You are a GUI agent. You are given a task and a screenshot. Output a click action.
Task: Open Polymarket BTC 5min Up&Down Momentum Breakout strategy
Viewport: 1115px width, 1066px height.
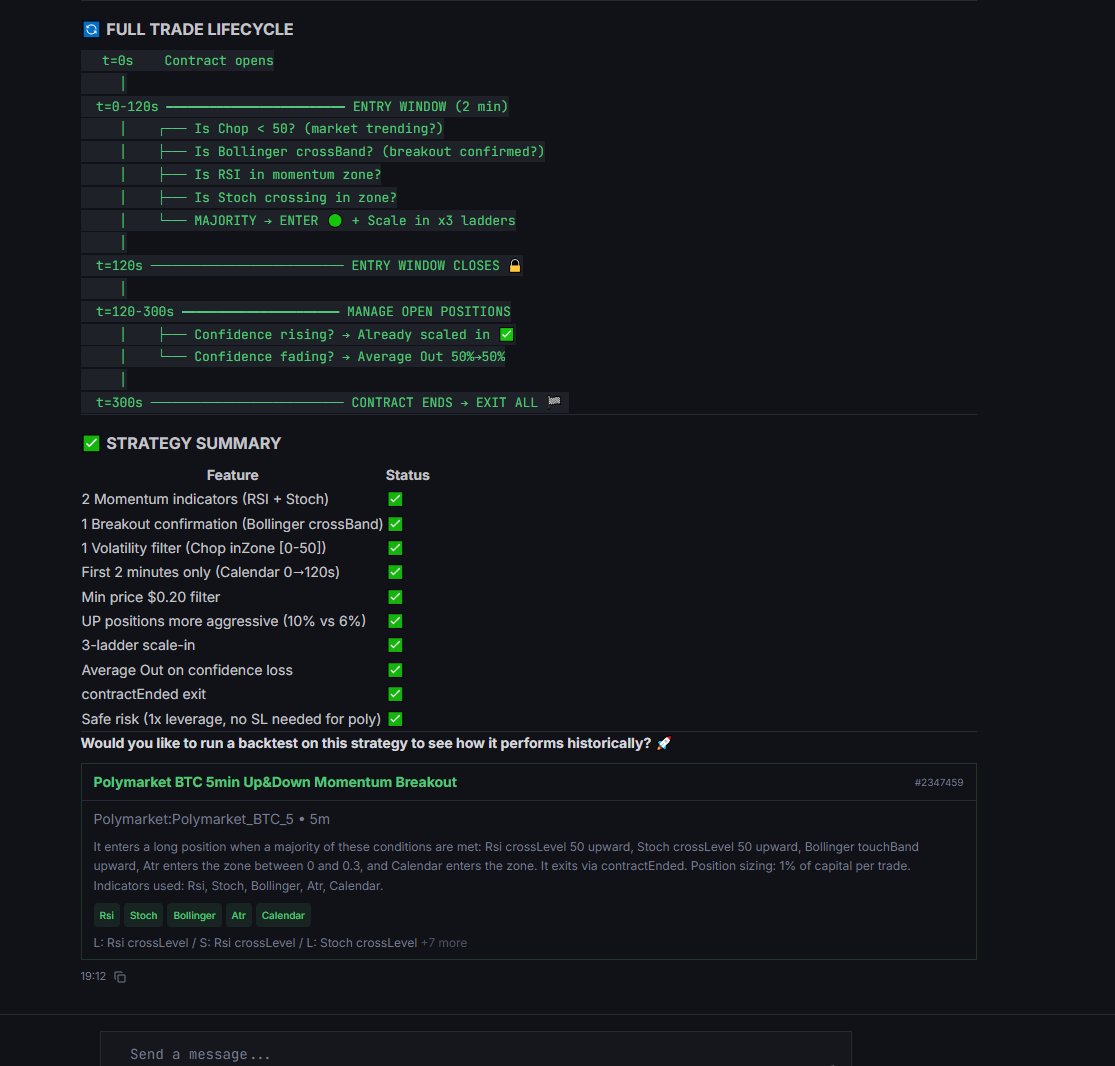275,782
